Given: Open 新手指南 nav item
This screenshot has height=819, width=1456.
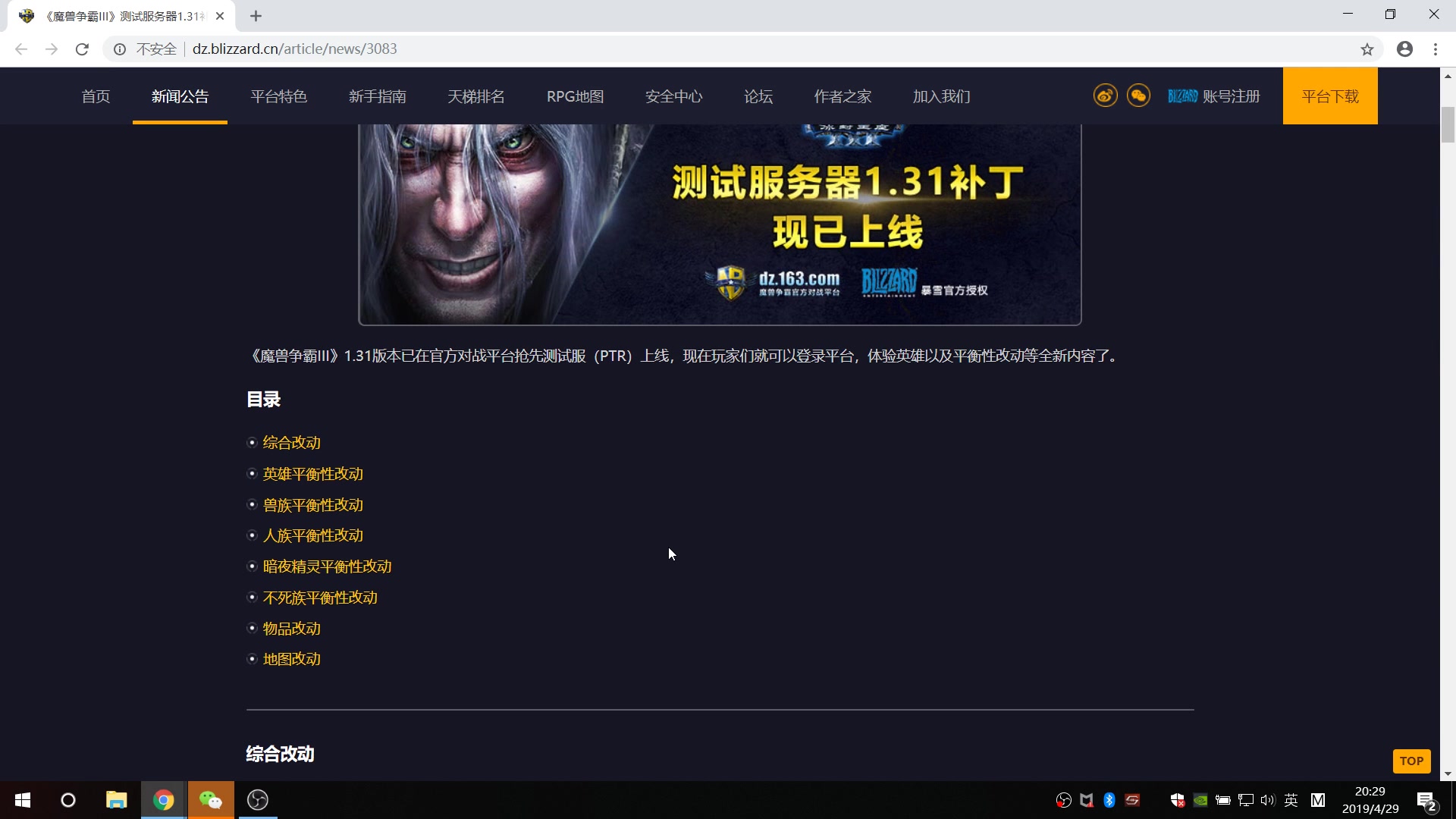Looking at the screenshot, I should click(x=377, y=96).
